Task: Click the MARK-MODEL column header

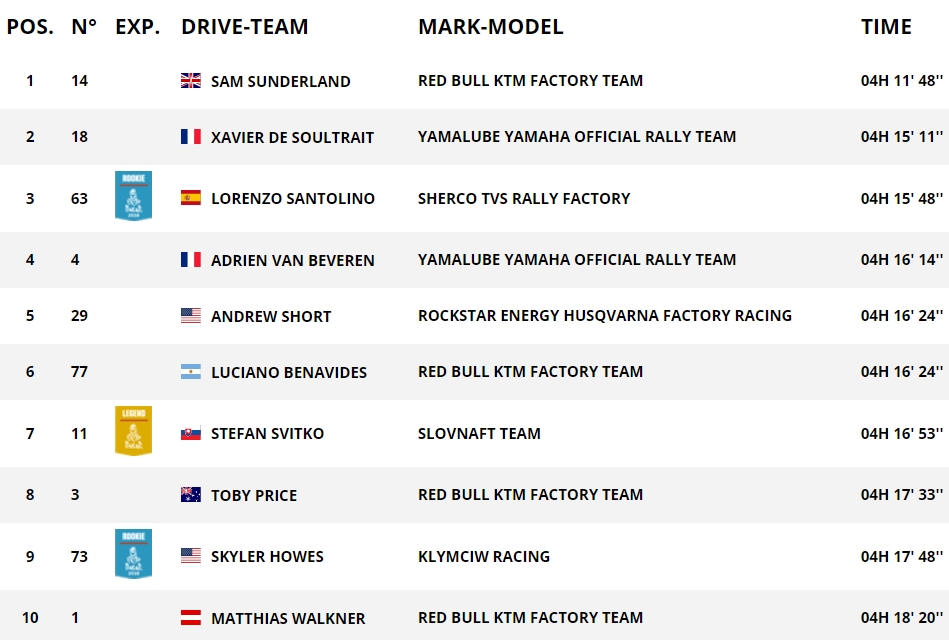Action: [x=490, y=27]
